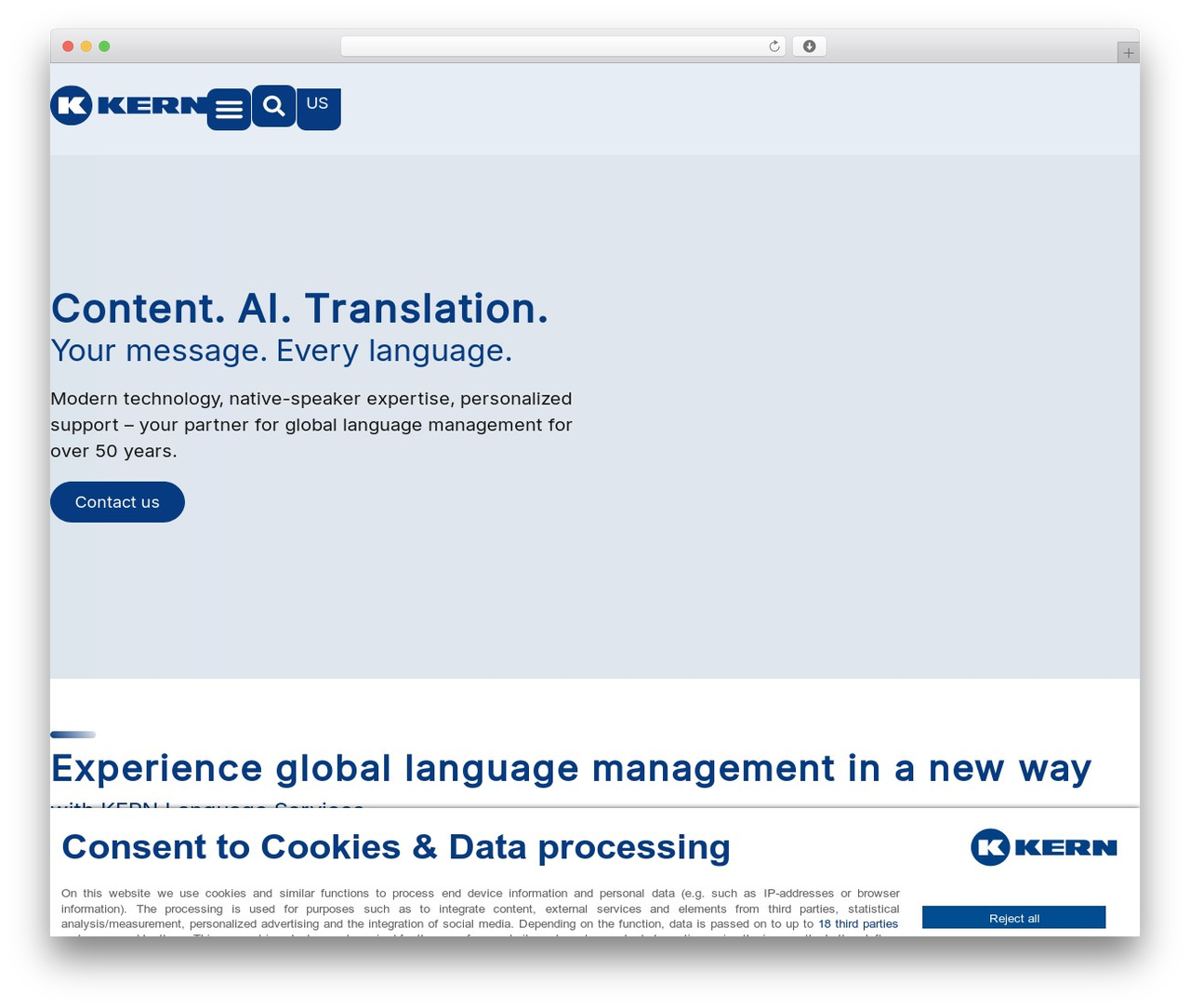This screenshot has height=1008, width=1190.
Task: Minimize the window with the yellow button
Action: pyautogui.click(x=86, y=46)
